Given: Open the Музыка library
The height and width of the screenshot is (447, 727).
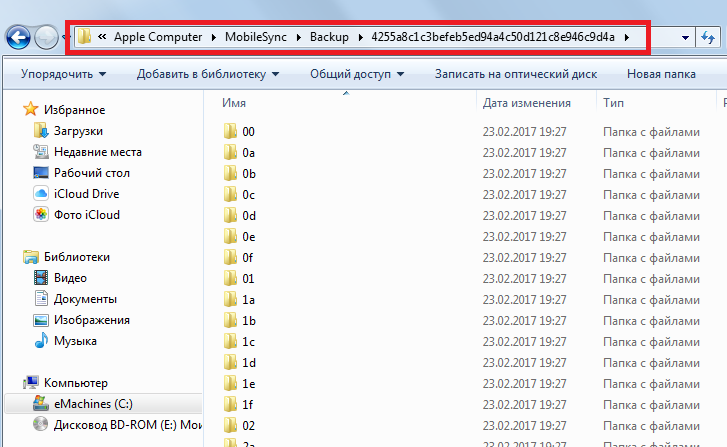Looking at the screenshot, I should [x=75, y=341].
